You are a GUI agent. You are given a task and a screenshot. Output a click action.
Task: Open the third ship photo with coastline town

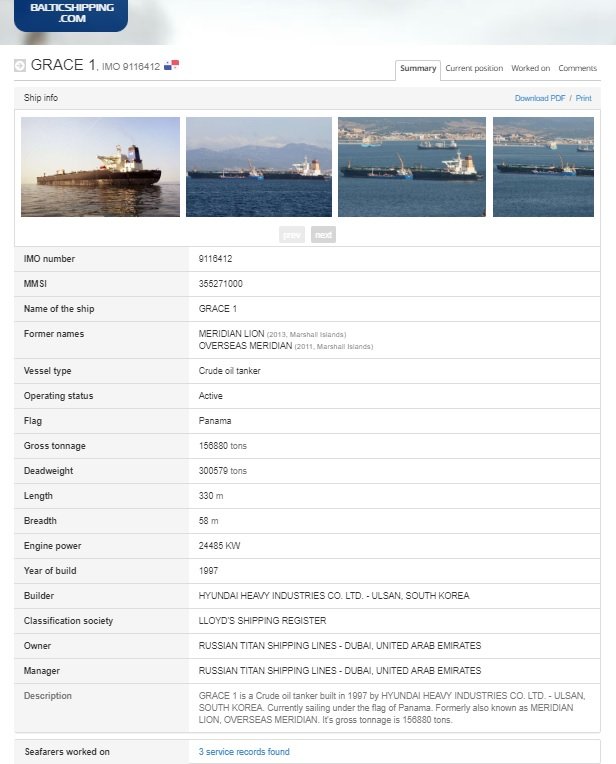click(412, 167)
